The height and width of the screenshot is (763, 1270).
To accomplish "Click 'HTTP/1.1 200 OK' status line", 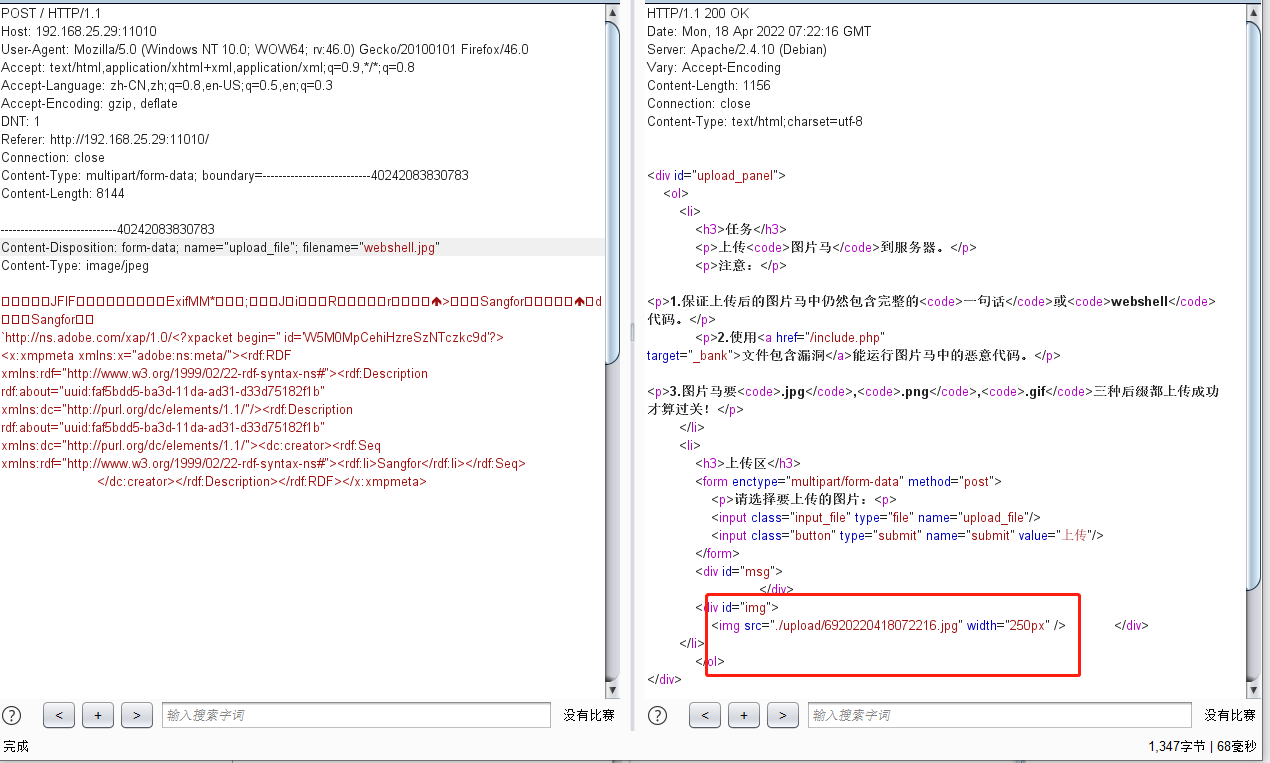I will click(x=697, y=13).
